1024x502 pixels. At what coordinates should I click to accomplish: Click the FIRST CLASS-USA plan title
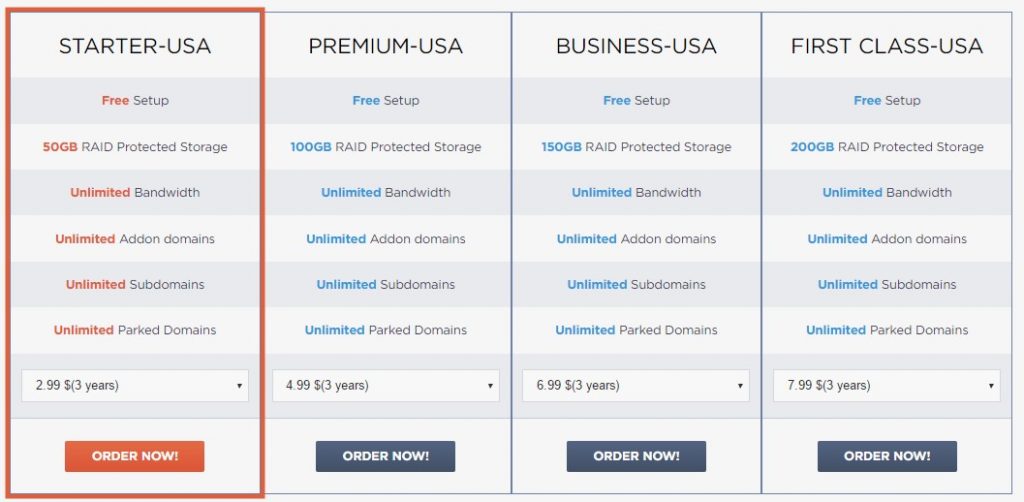887,46
